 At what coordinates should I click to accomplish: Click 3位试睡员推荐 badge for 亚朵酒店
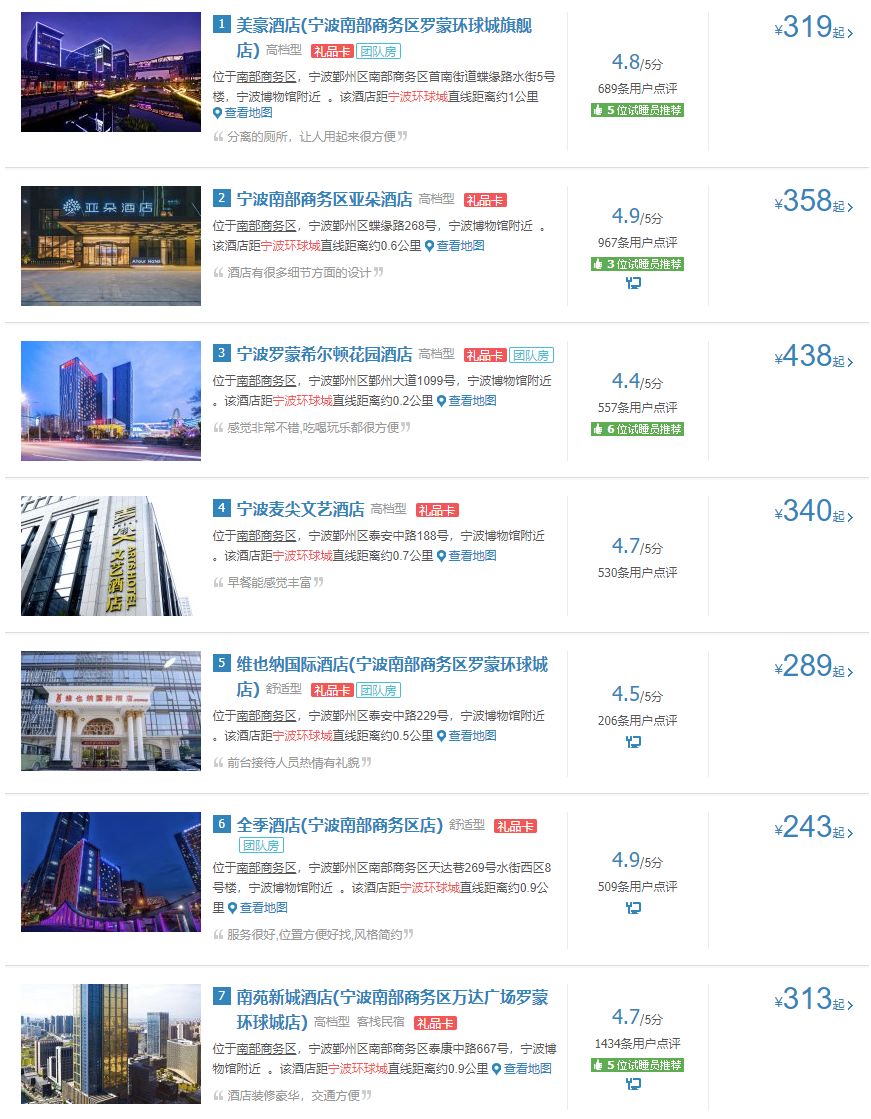point(638,264)
